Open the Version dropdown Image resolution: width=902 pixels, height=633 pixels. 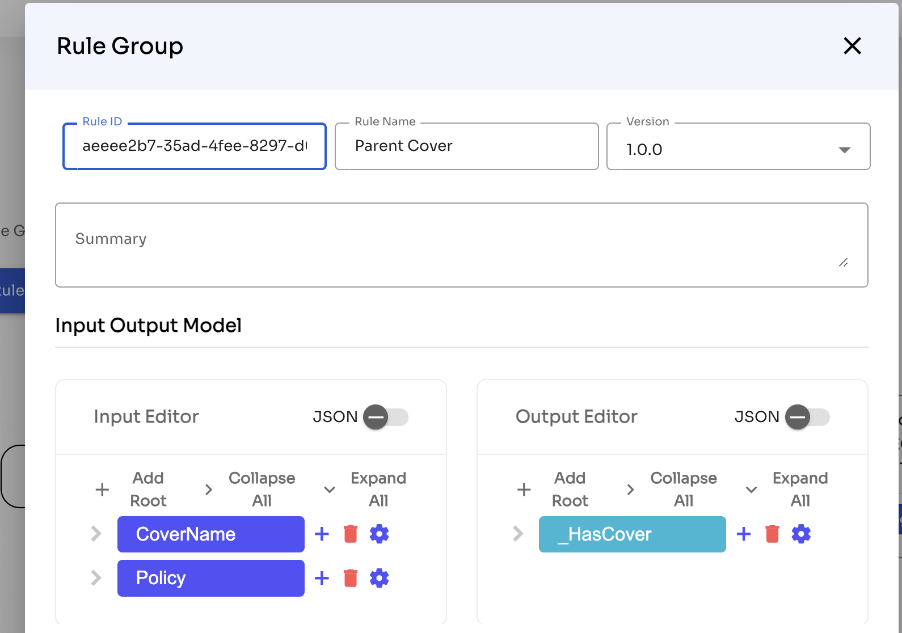[738, 149]
